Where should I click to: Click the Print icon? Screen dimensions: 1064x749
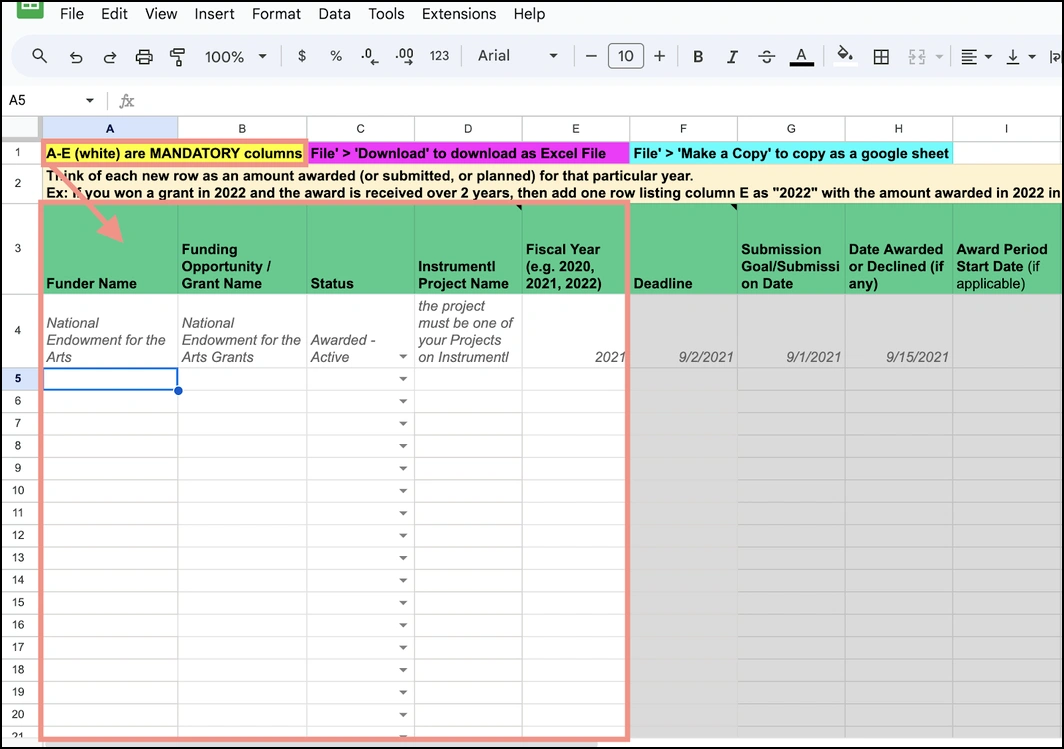pyautogui.click(x=144, y=57)
